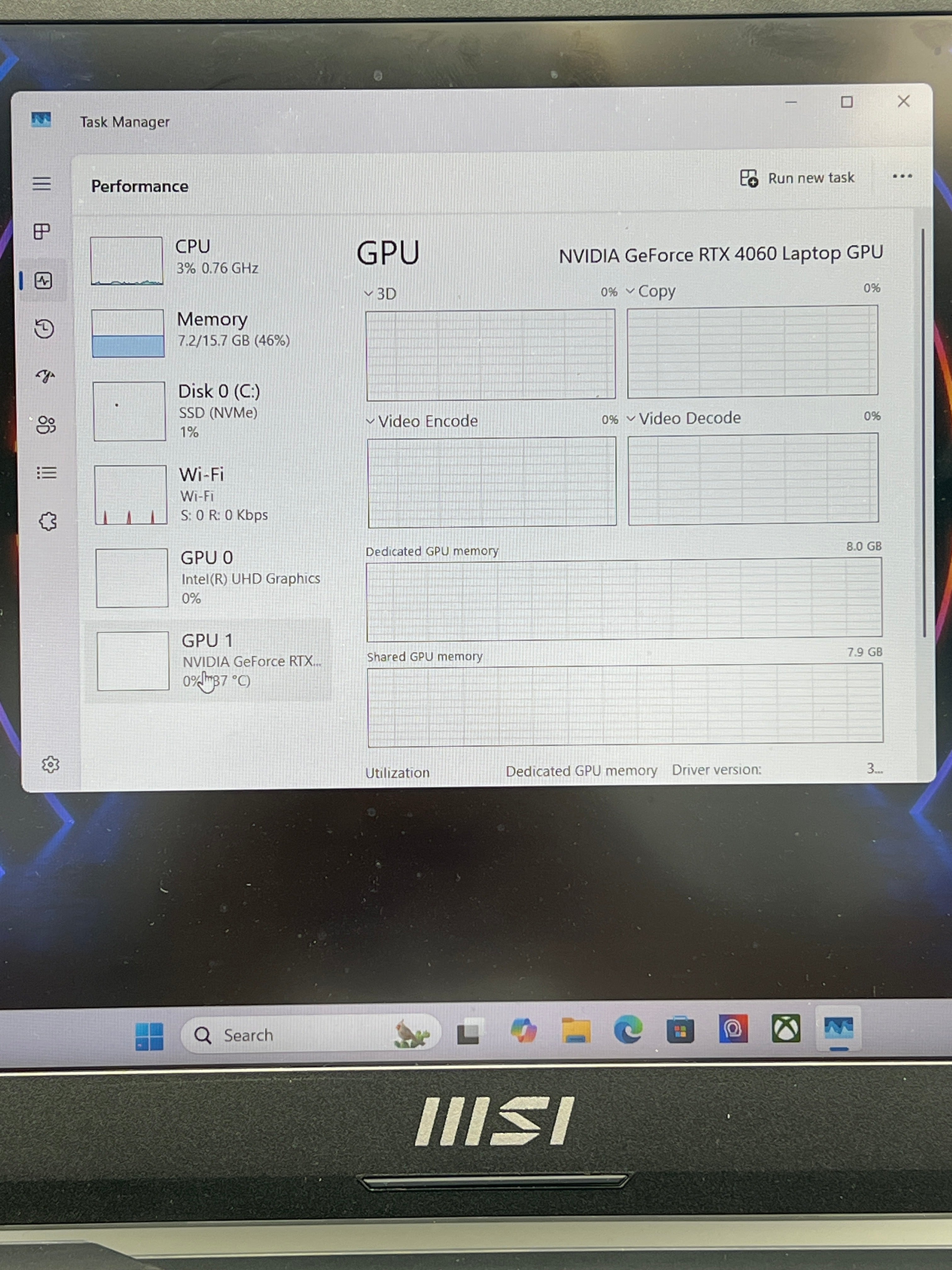Open App history page icon
This screenshot has height=1270, width=952.
coord(44,329)
